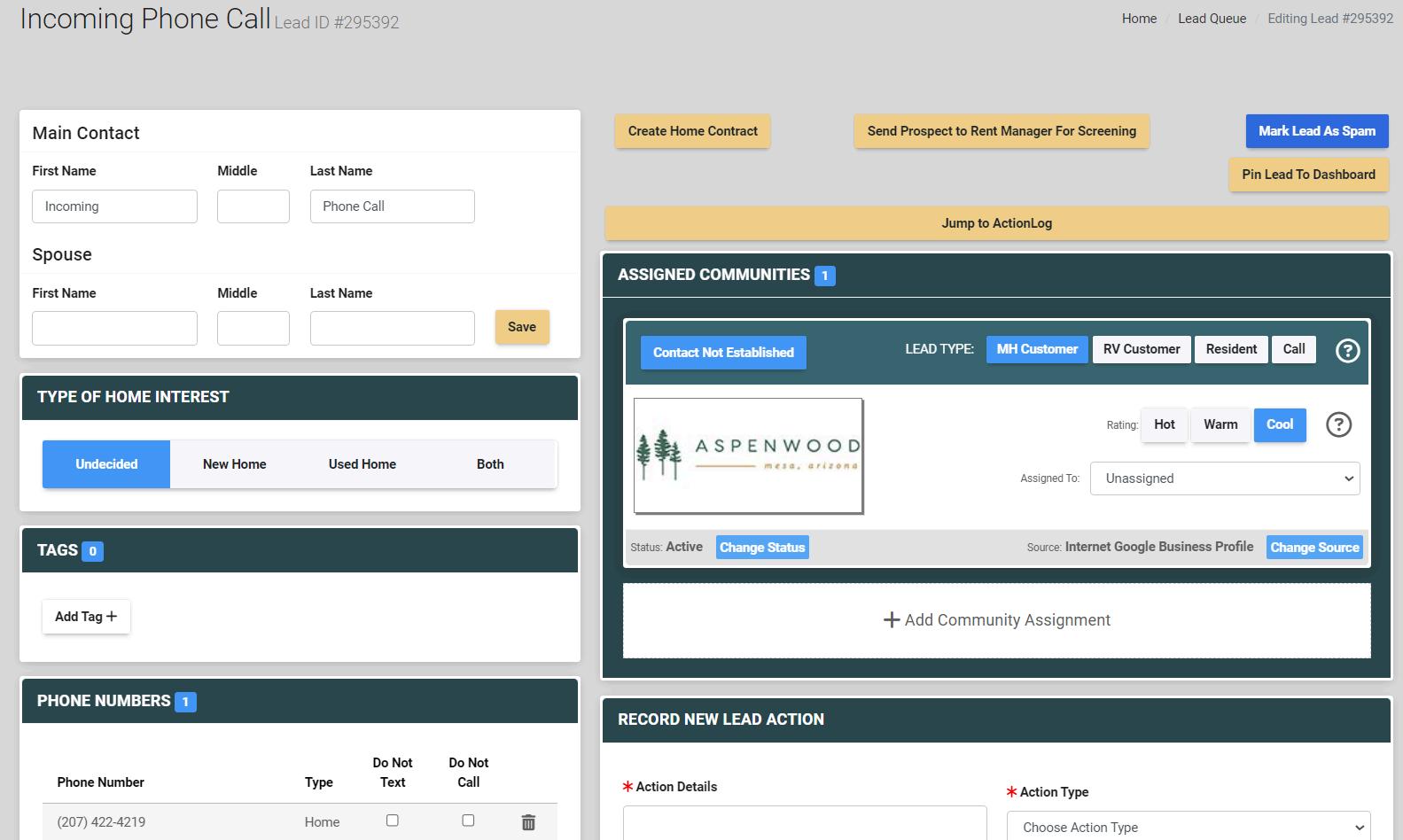Set lead type to Resident
1403x840 pixels.
[1231, 349]
